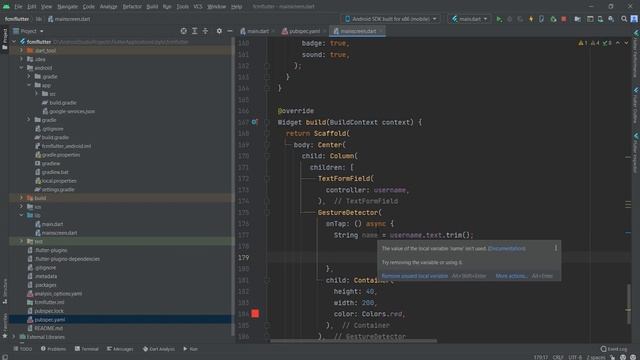The height and width of the screenshot is (360, 640).
Task: Click the Debug bug icon in toolbar
Action: [x=509, y=19]
